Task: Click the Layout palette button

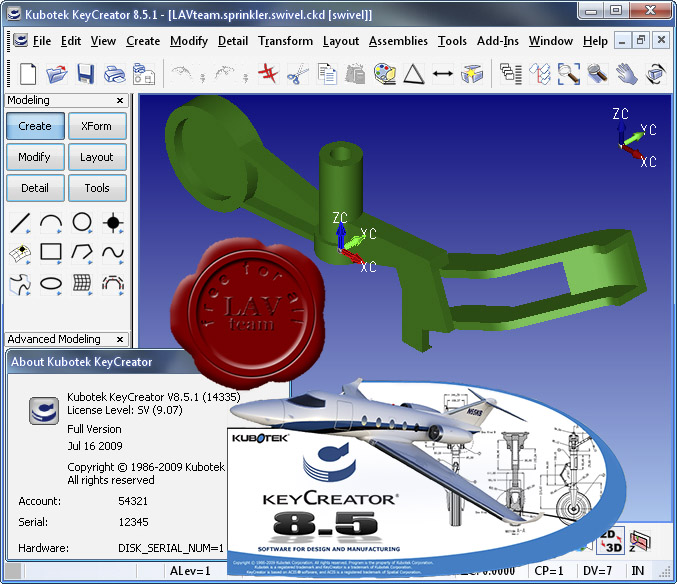Action: tap(97, 157)
